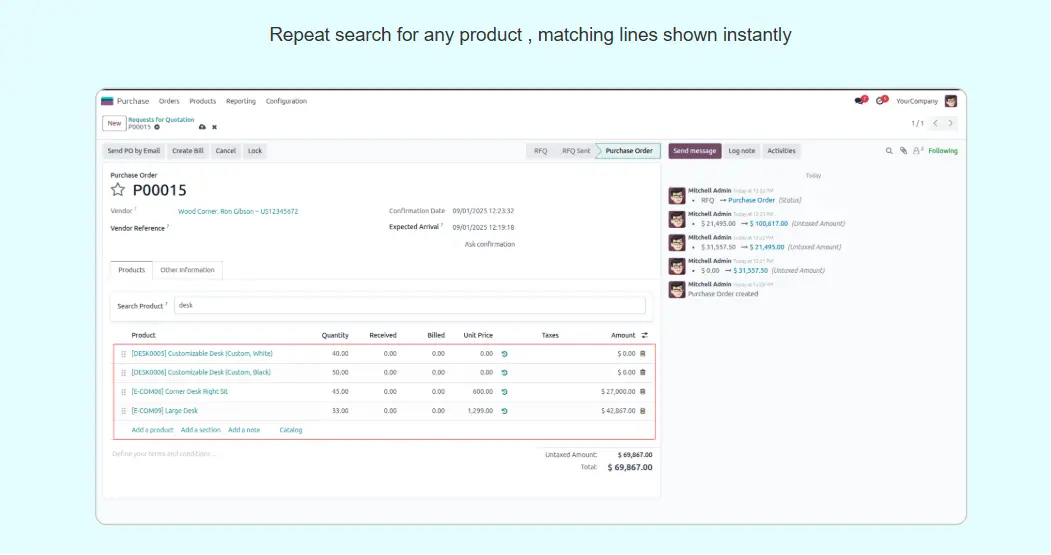Switch to the Other Information tab

point(187,270)
